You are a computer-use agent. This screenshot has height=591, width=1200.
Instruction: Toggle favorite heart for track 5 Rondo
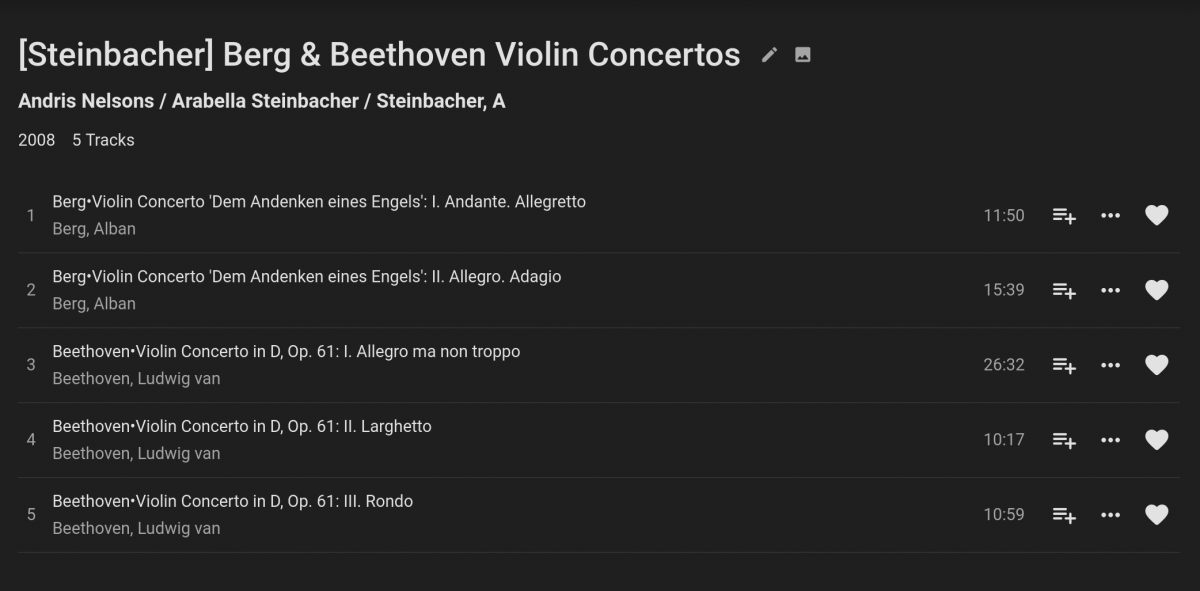pyautogui.click(x=1156, y=515)
